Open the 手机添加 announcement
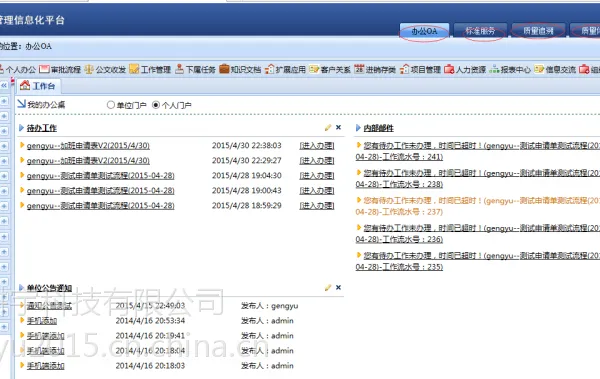 (x=42, y=321)
